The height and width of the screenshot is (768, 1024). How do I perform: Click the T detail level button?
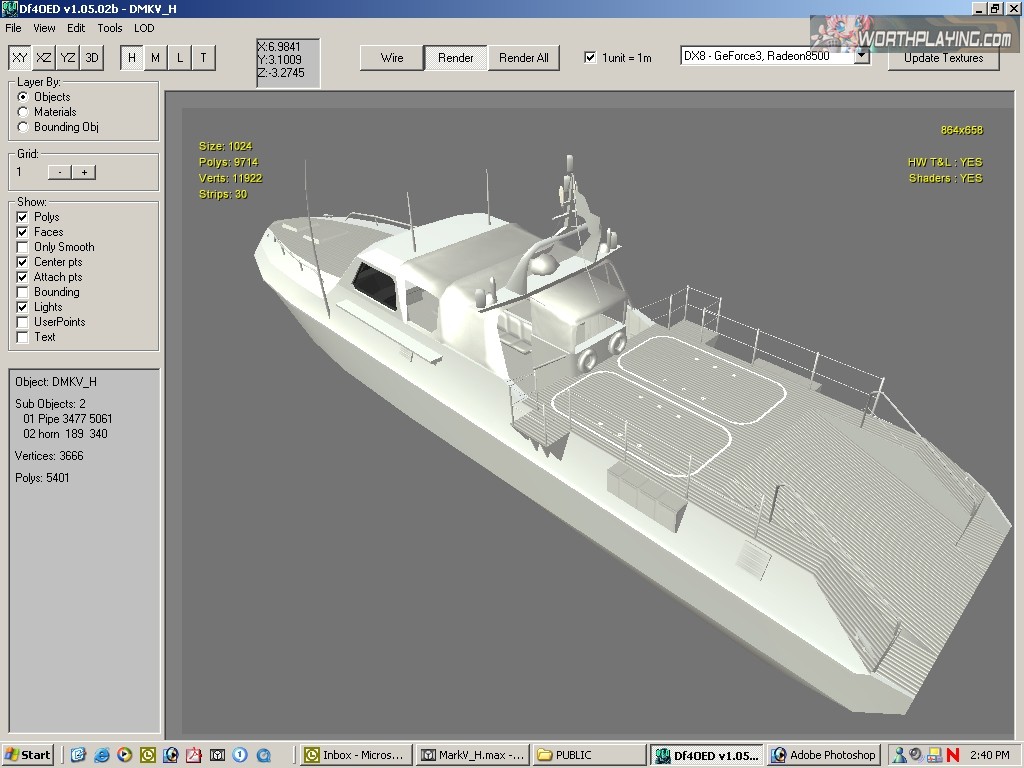(x=203, y=58)
